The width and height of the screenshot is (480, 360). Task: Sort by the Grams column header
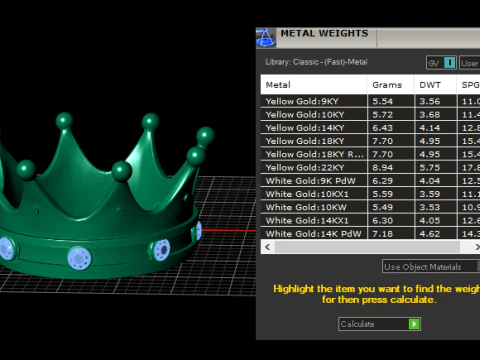391,85
